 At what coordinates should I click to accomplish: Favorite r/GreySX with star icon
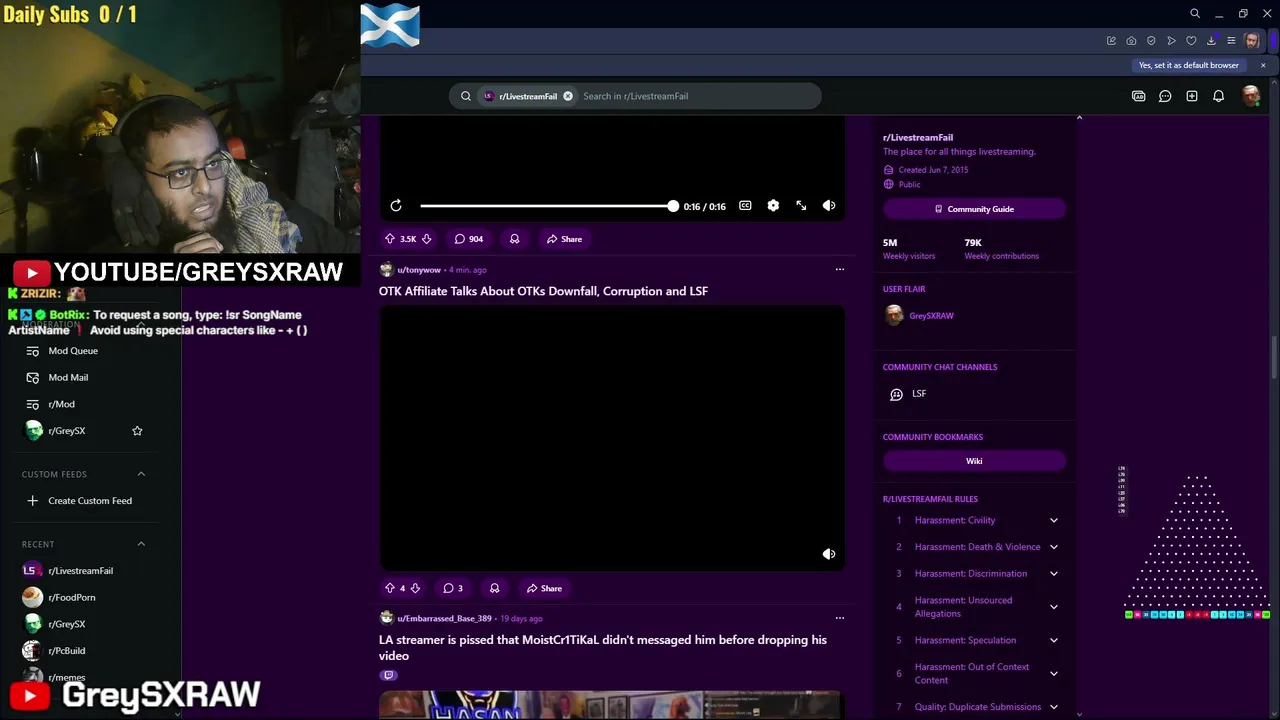(137, 431)
